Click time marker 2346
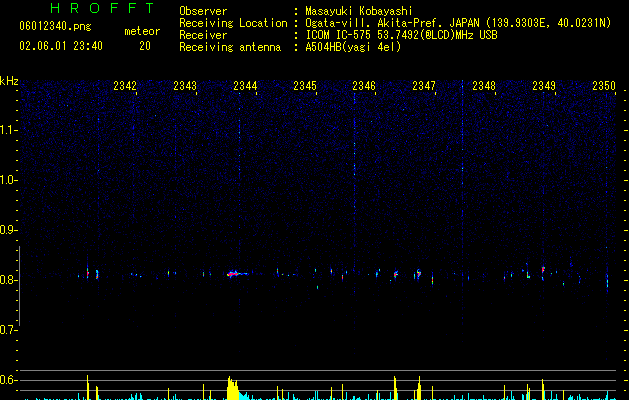The height and width of the screenshot is (400, 629). 364,86
